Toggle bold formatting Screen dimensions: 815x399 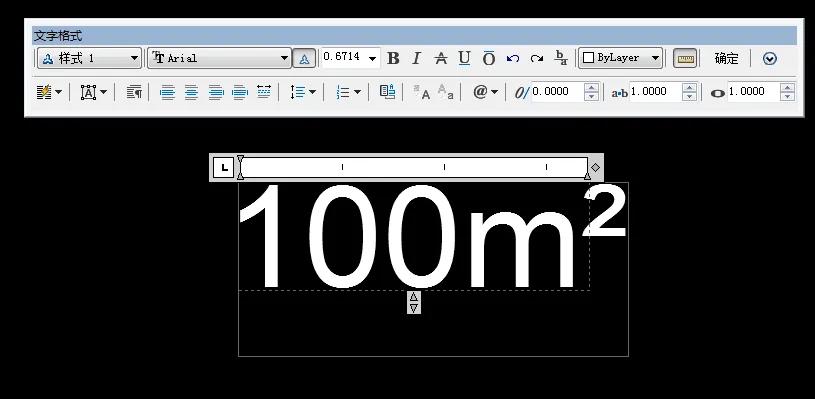click(393, 59)
